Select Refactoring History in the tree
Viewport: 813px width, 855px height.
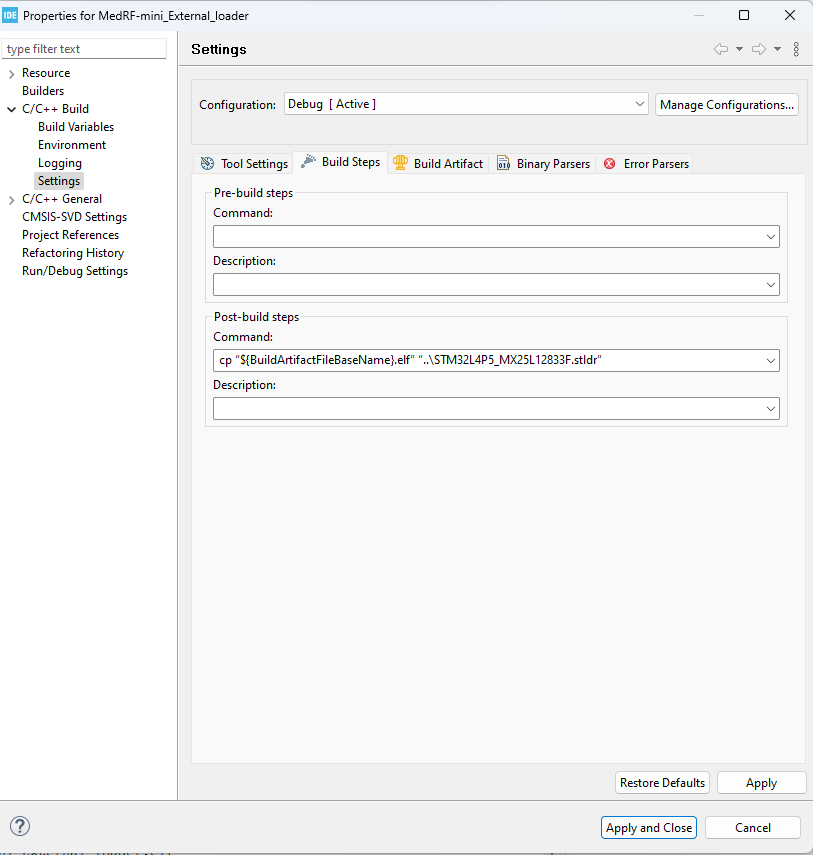(73, 253)
